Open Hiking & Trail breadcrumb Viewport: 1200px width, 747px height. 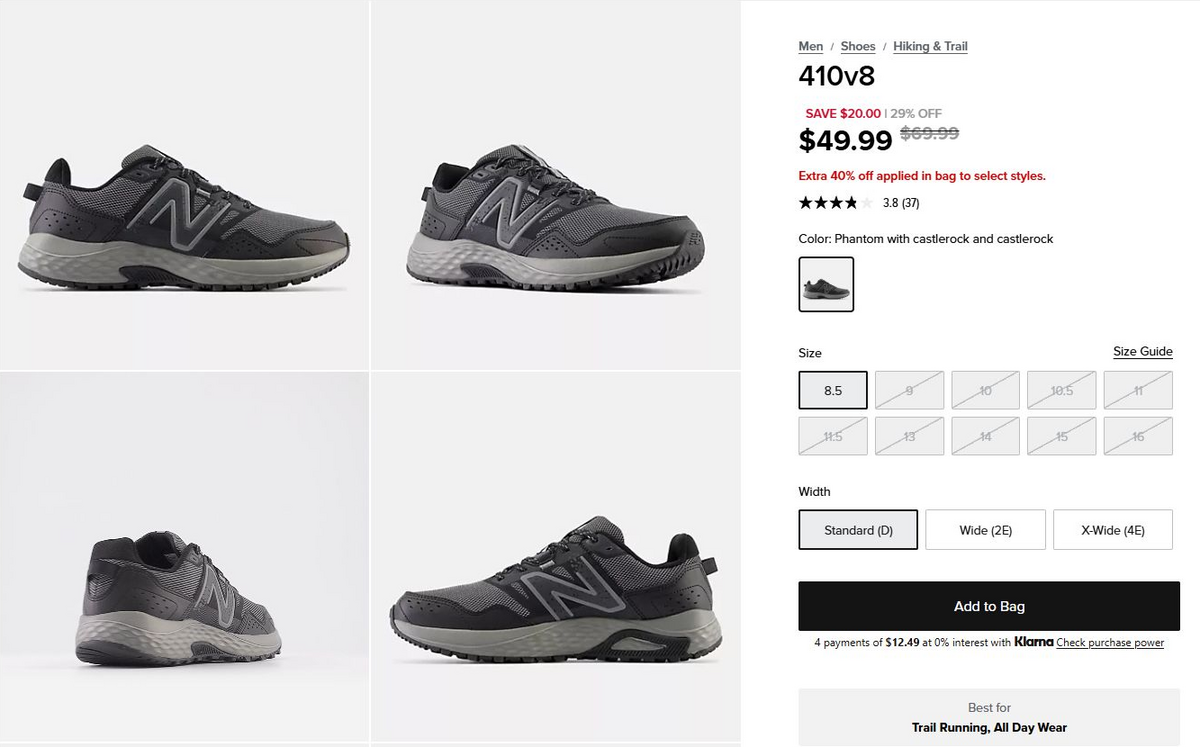[930, 46]
